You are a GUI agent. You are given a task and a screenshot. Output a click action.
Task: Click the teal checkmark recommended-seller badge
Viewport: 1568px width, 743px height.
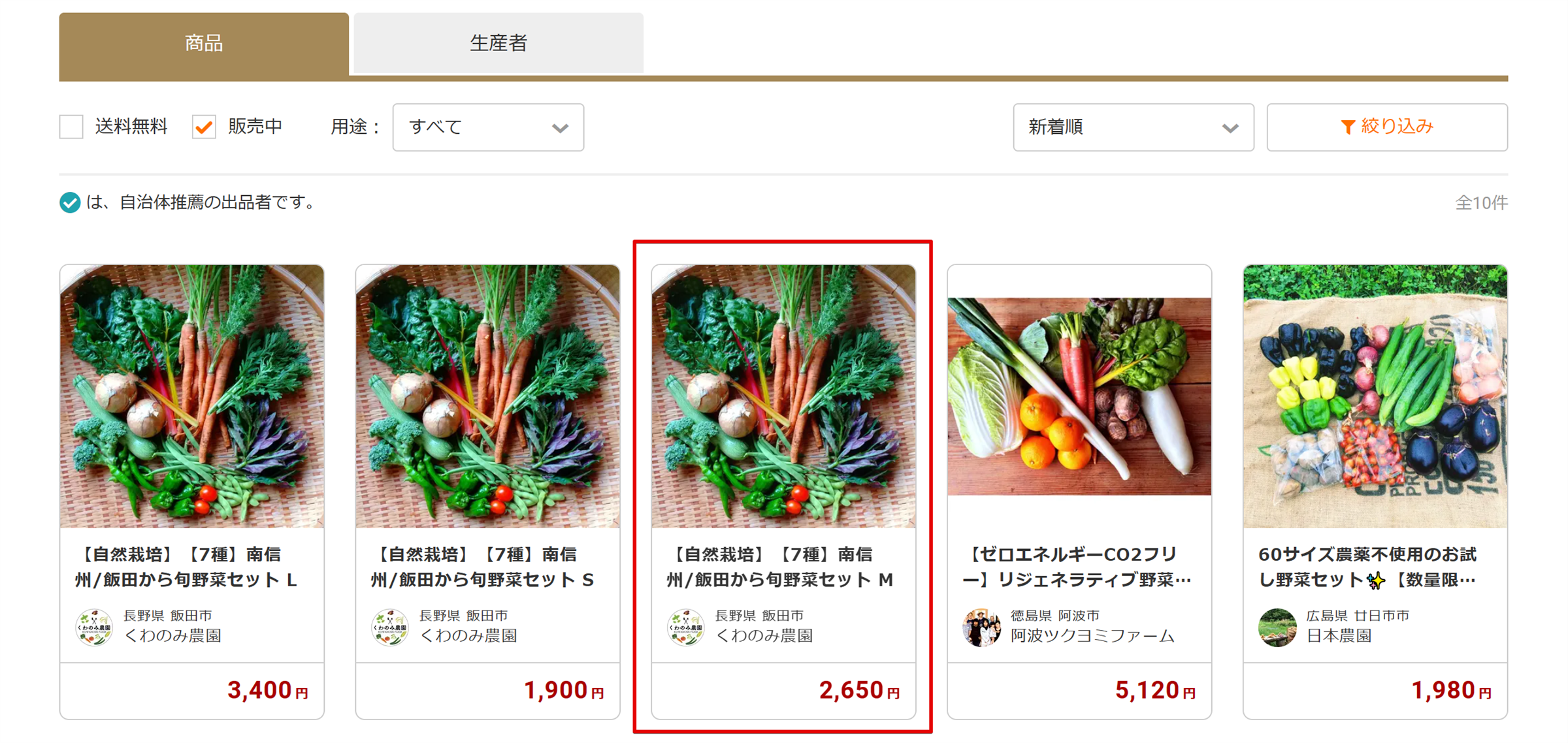coord(70,202)
